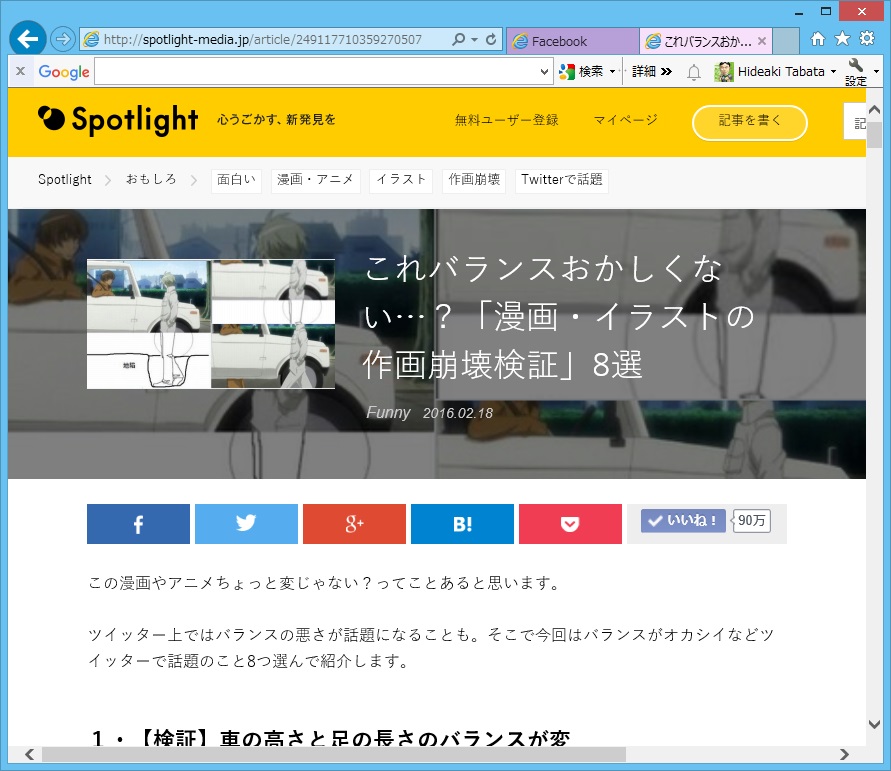Minimize the browser window
The width and height of the screenshot is (891, 771).
(x=799, y=11)
